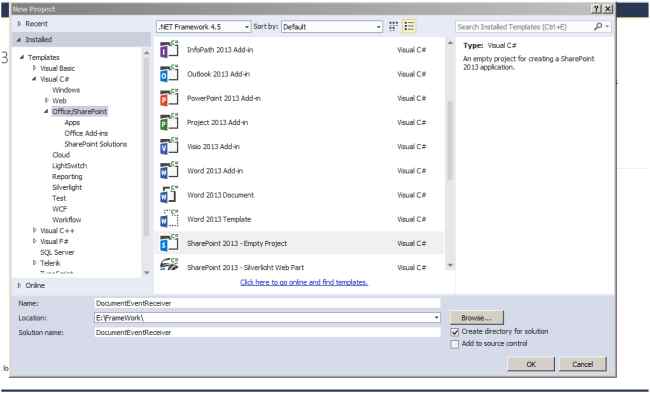Select the Test template category
This screenshot has width=650, height=393.
[x=59, y=198]
